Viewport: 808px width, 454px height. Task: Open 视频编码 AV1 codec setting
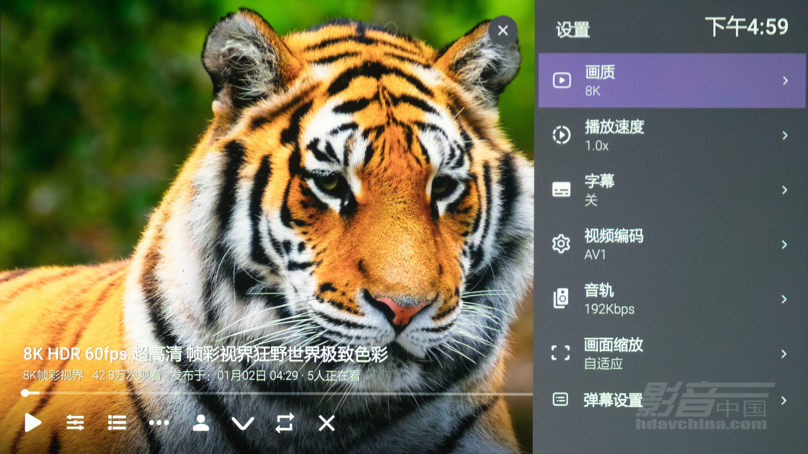click(x=671, y=245)
